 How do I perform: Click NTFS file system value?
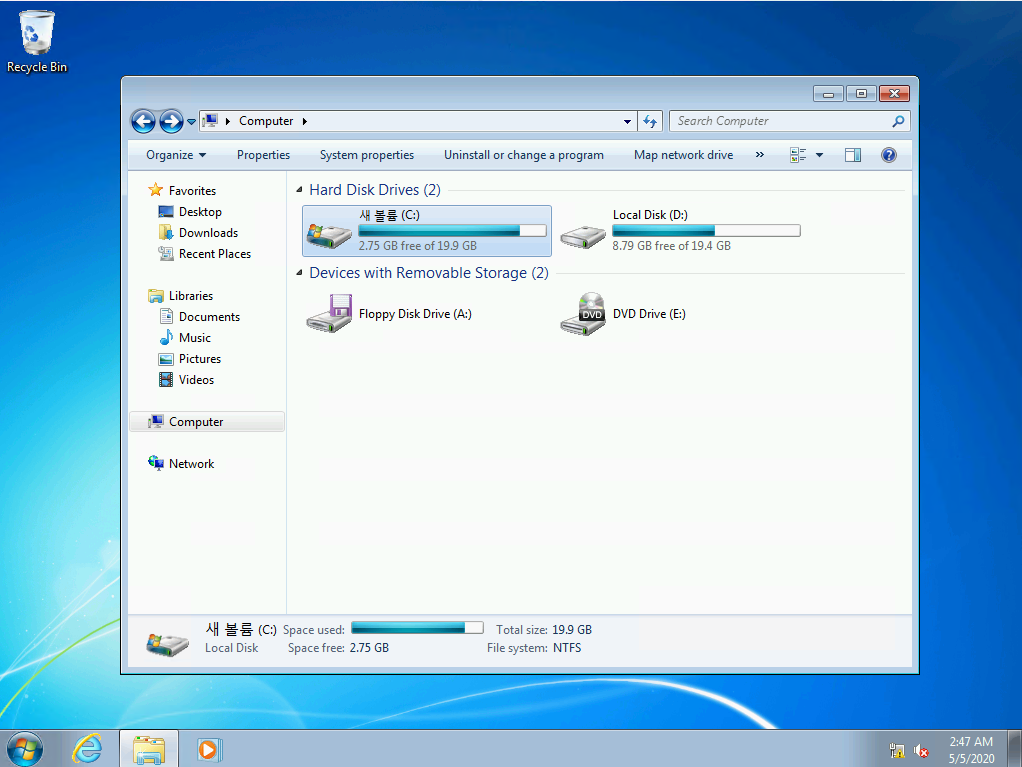[x=567, y=648]
